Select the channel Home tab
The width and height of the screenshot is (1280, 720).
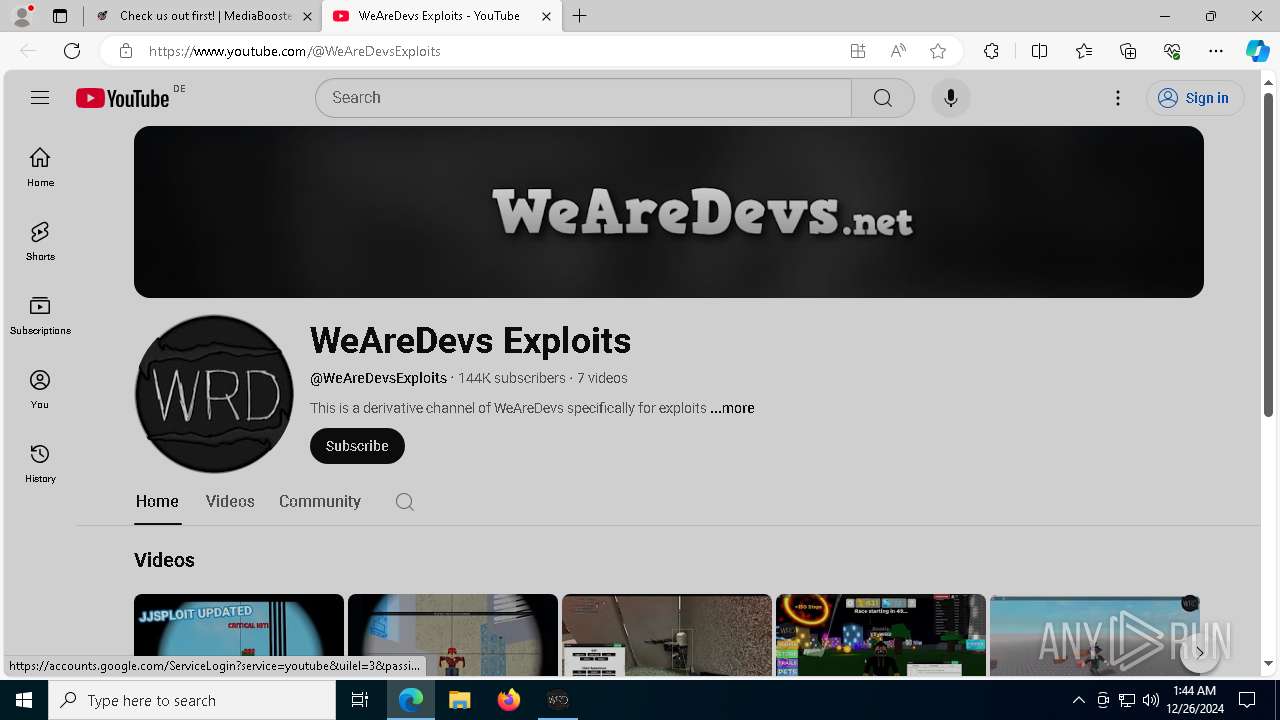pos(157,502)
